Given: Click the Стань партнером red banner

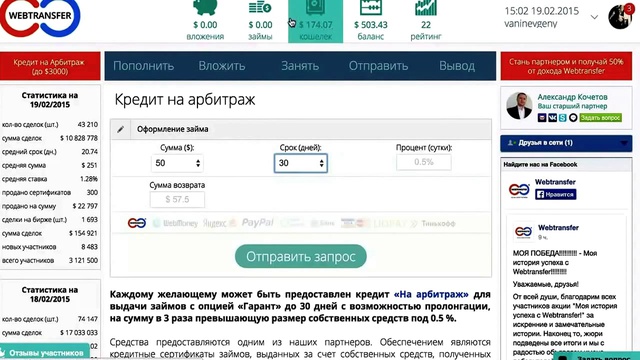Looking at the screenshot, I should pos(566,66).
